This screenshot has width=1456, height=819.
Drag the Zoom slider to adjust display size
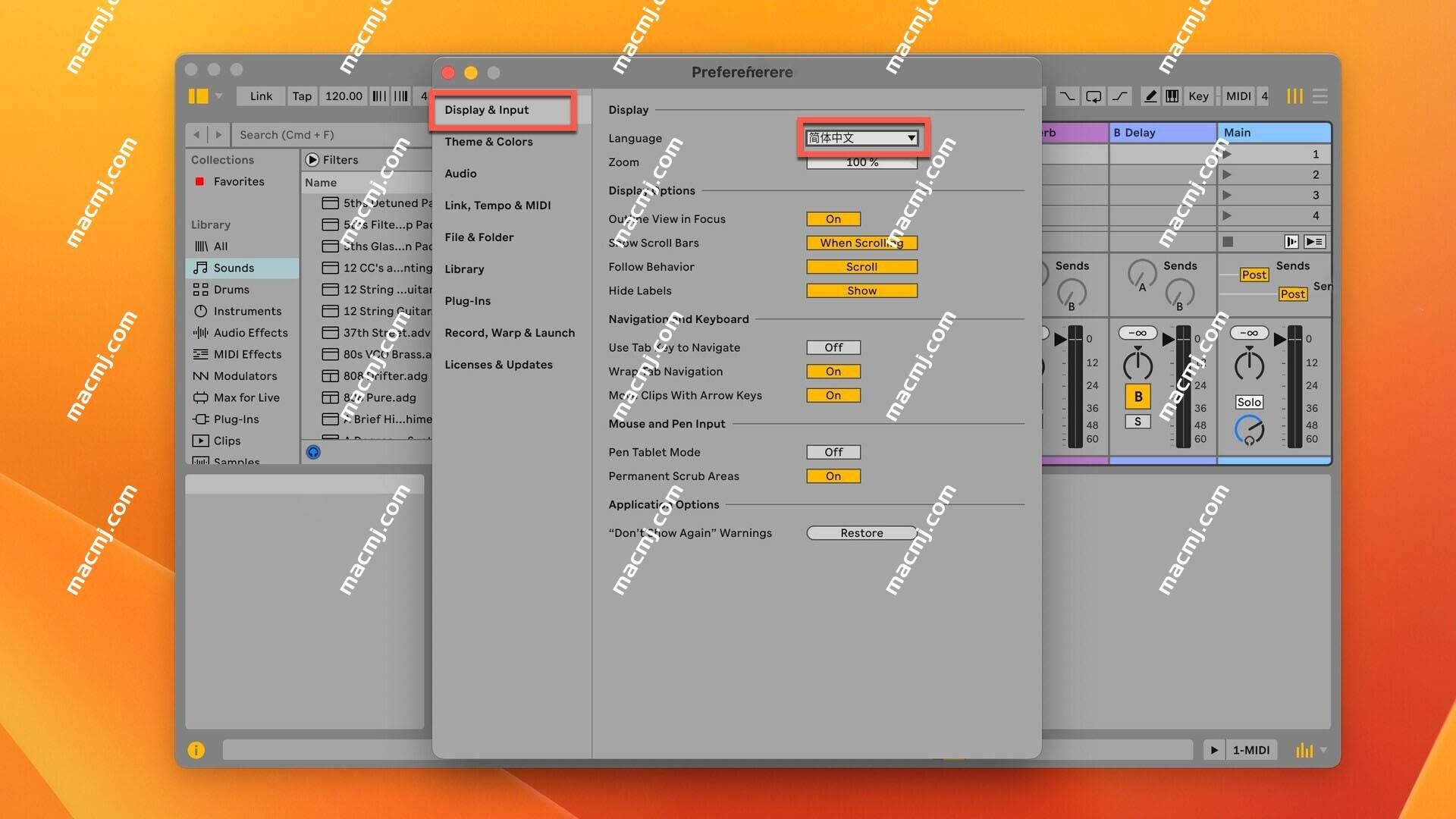(860, 162)
